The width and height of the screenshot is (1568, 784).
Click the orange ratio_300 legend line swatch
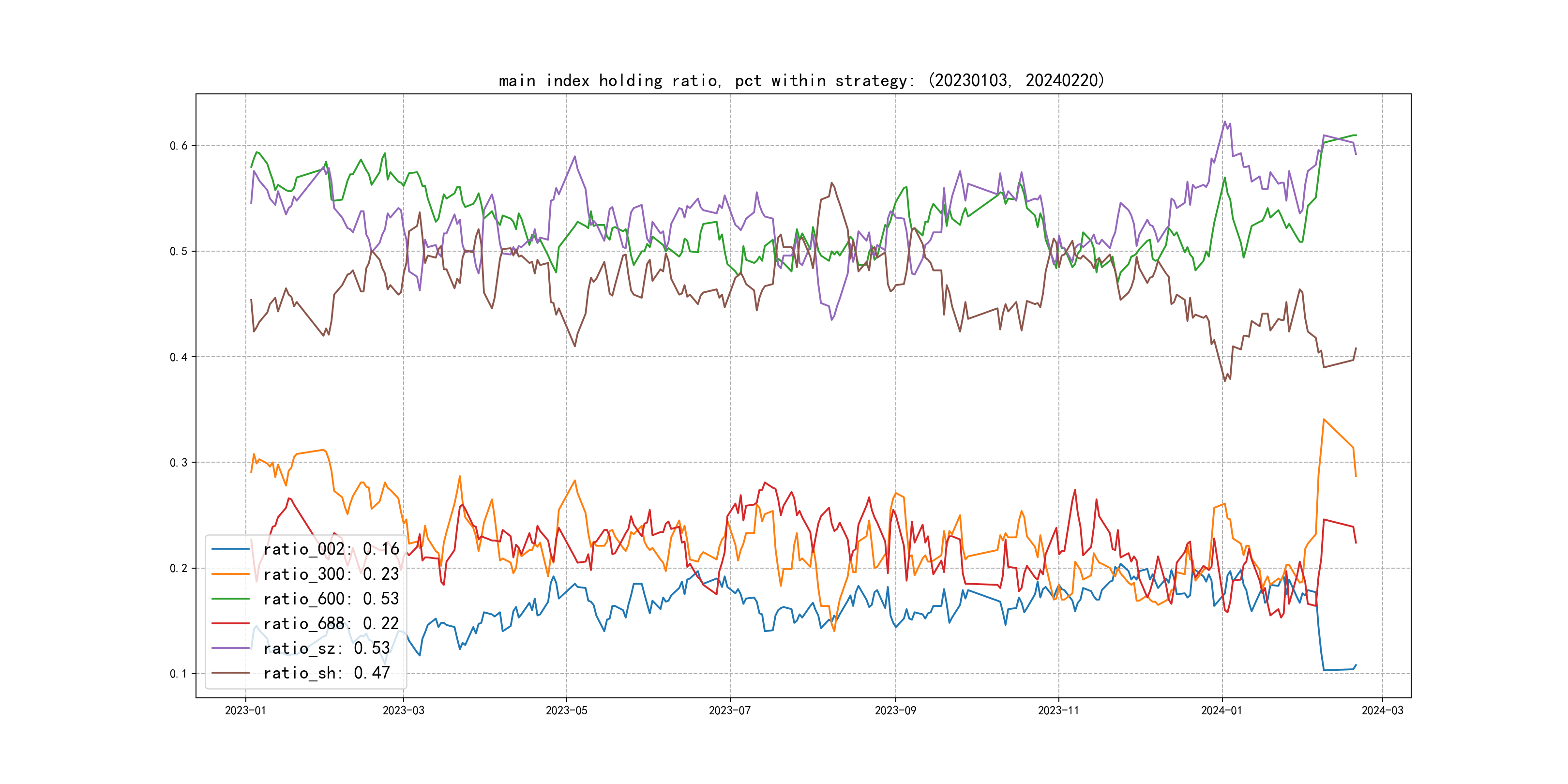(230, 574)
